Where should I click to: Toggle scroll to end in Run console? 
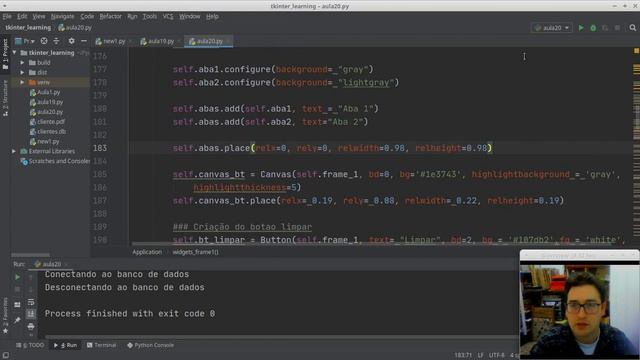click(x=31, y=314)
